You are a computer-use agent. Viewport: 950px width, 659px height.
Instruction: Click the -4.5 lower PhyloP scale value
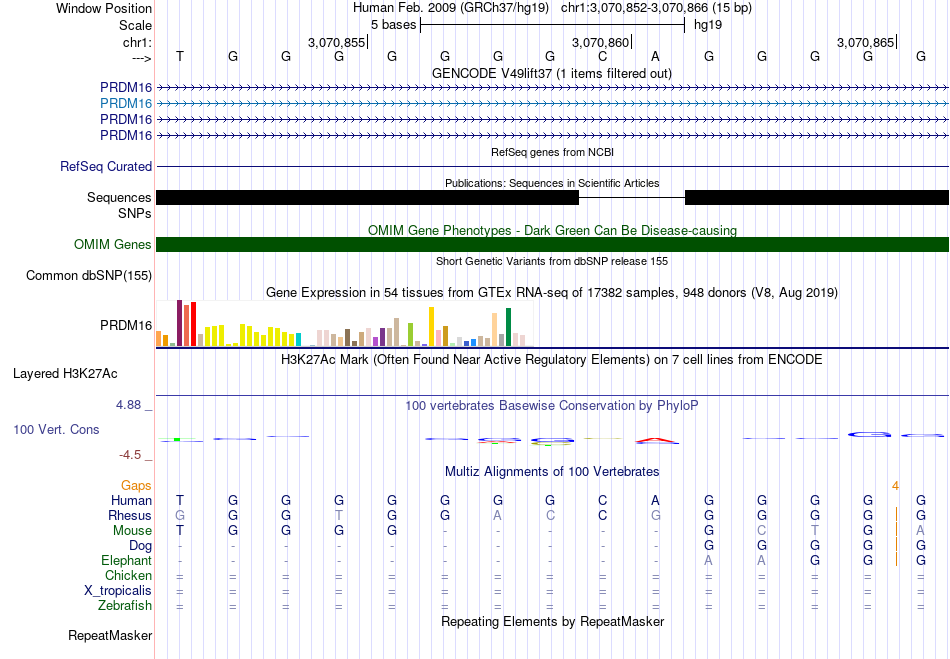click(x=130, y=454)
